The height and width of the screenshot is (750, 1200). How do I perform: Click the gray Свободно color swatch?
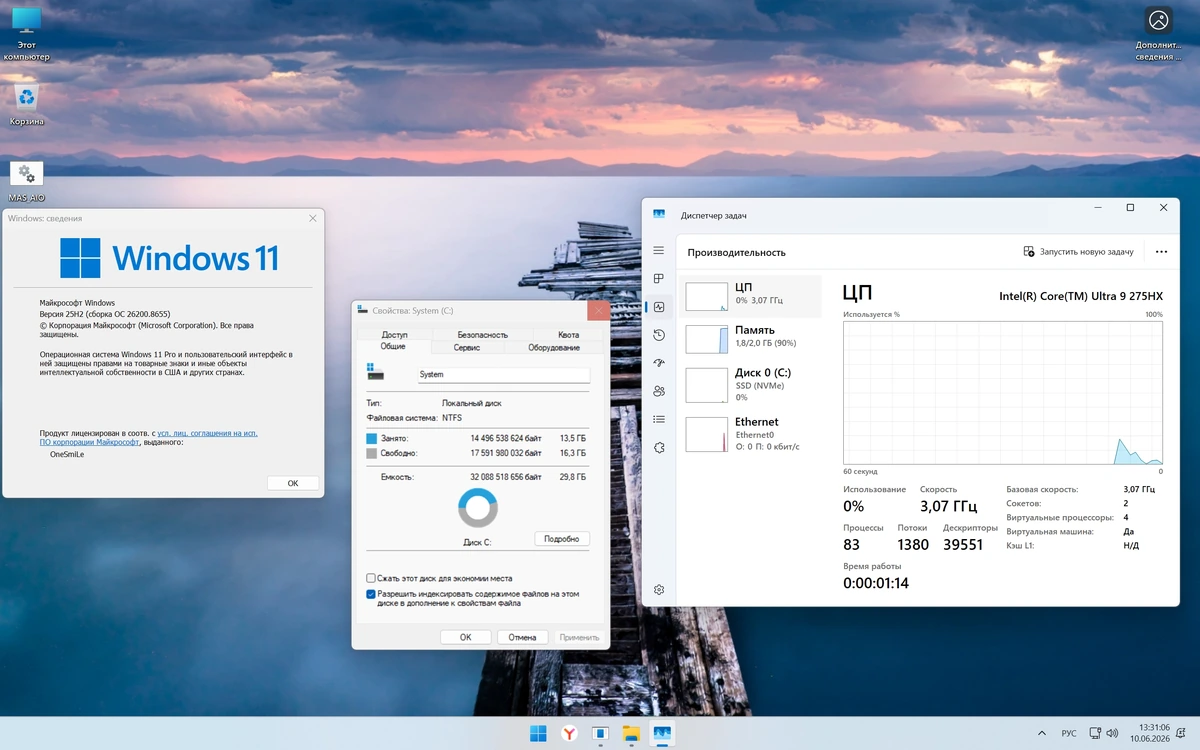(372, 453)
